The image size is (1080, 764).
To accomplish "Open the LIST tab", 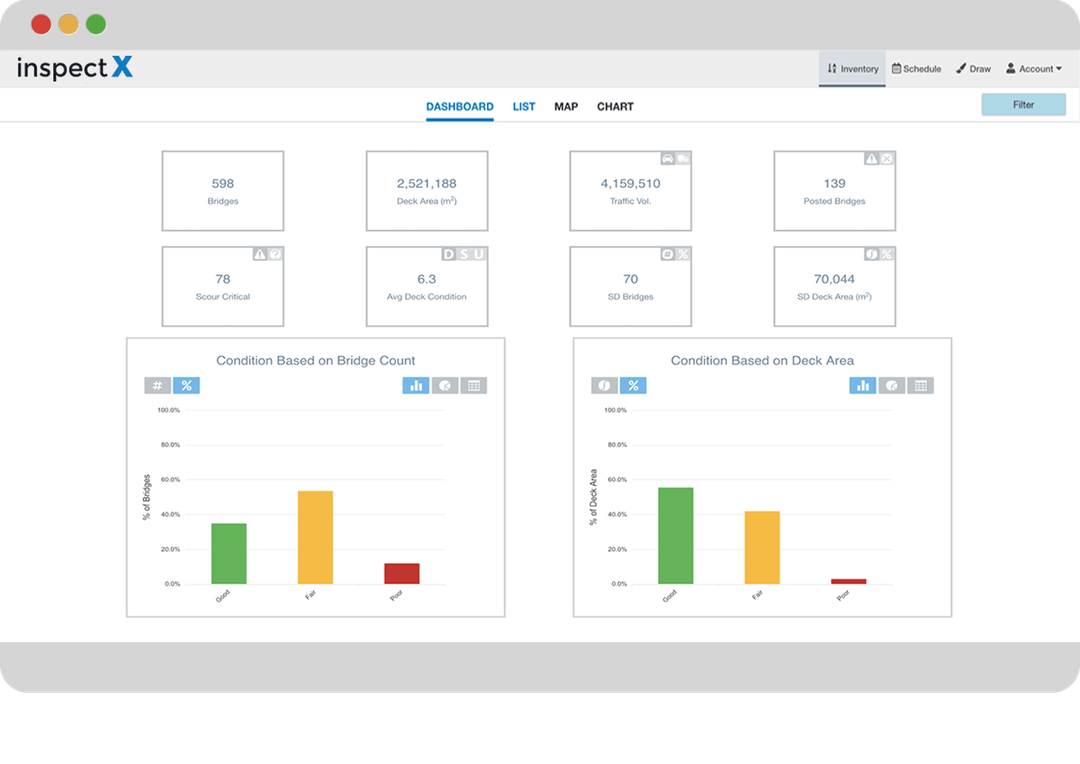I will tap(523, 106).
